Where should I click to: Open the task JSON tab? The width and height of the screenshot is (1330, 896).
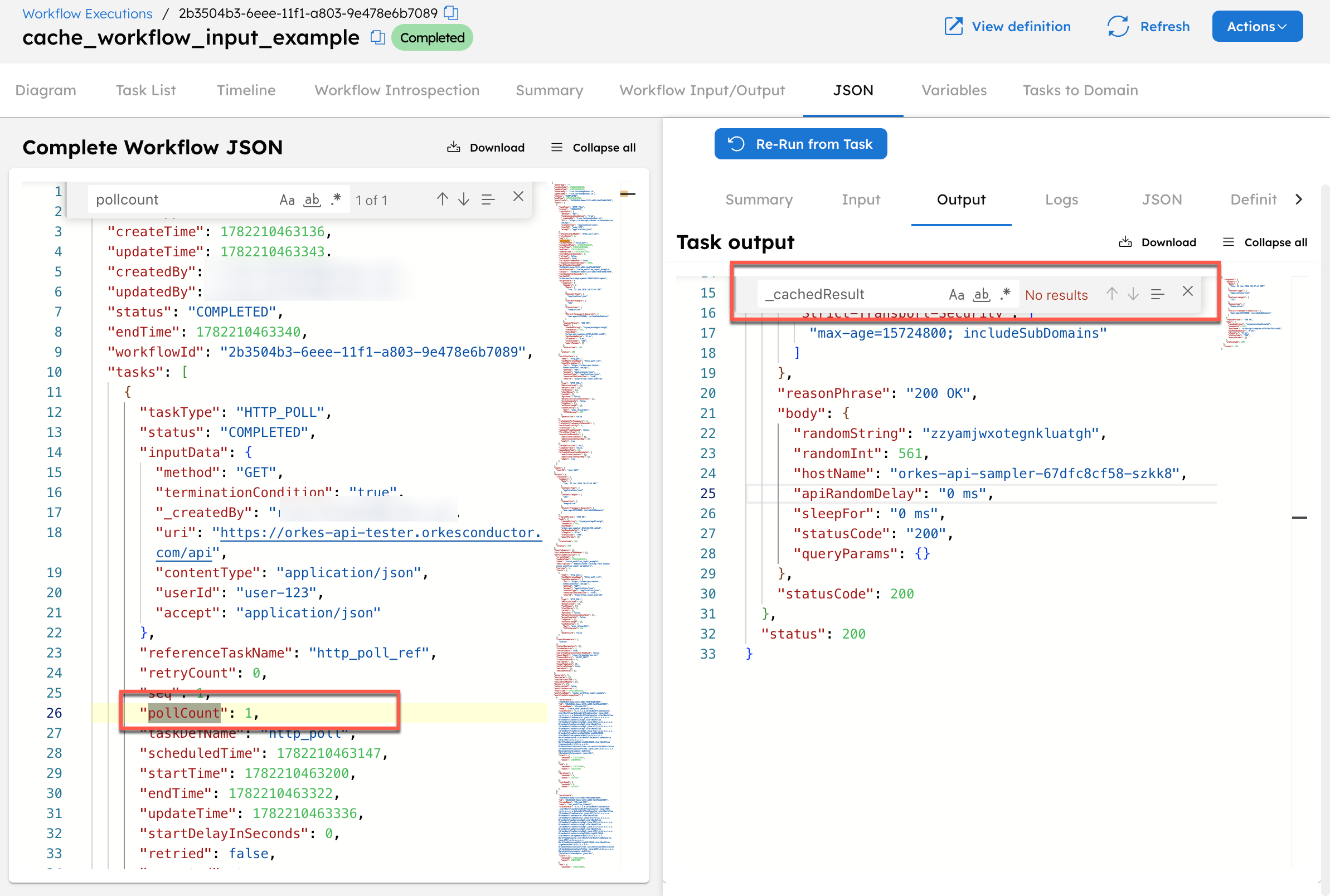[x=1162, y=199]
